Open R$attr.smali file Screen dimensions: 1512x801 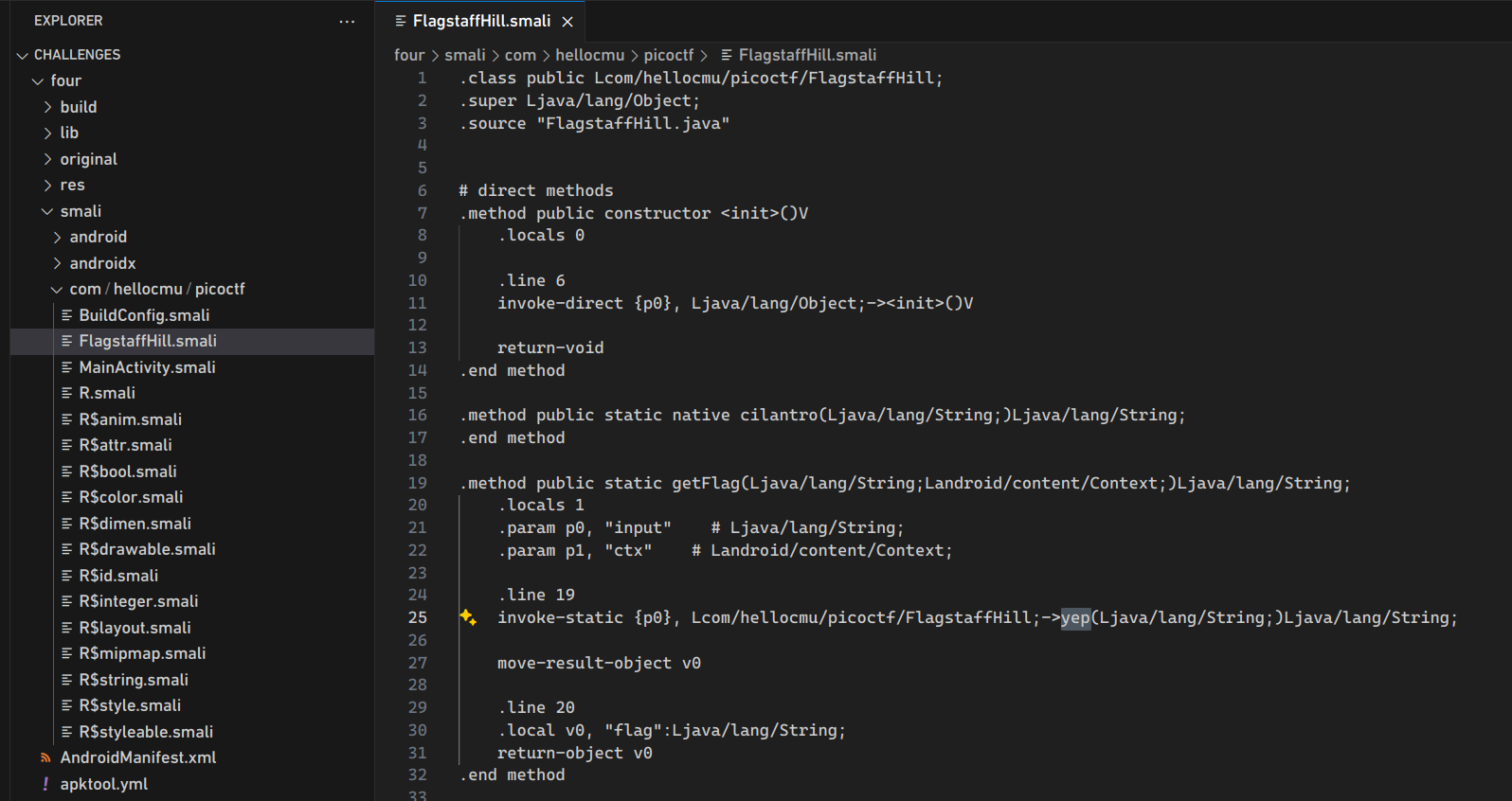pos(192,445)
